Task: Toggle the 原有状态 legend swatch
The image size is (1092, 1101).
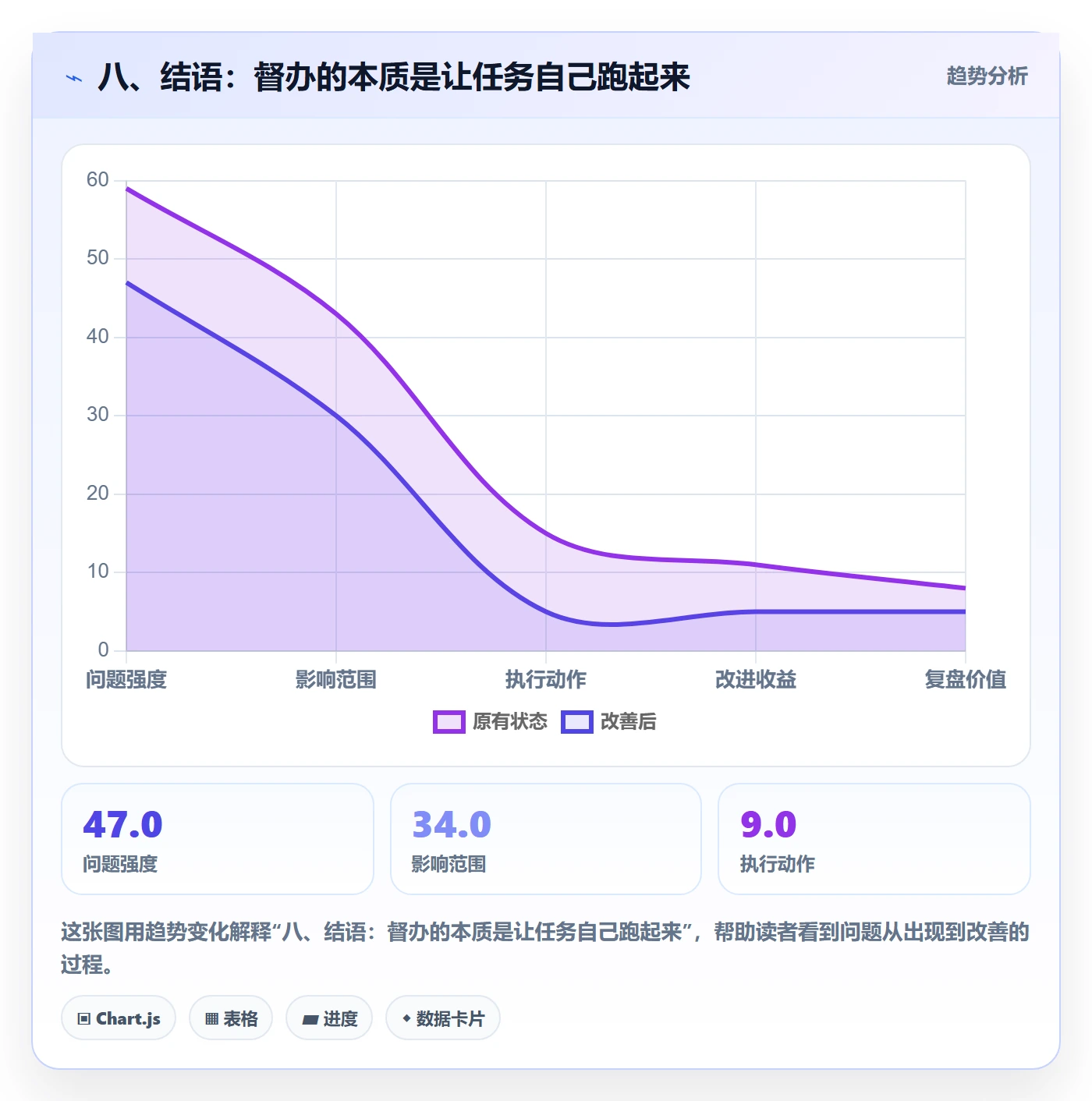Action: pos(448,722)
